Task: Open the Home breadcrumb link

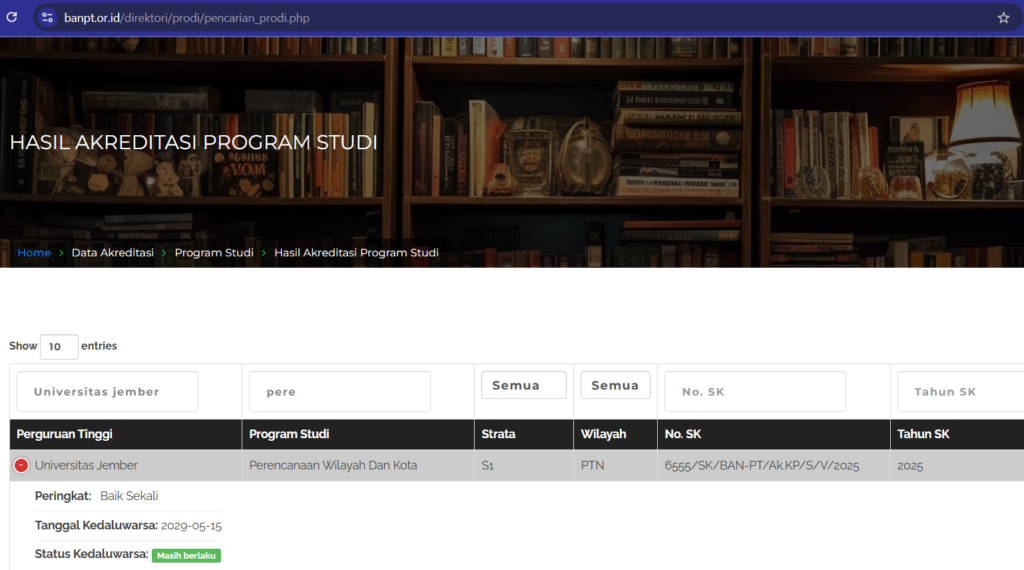Action: click(34, 253)
